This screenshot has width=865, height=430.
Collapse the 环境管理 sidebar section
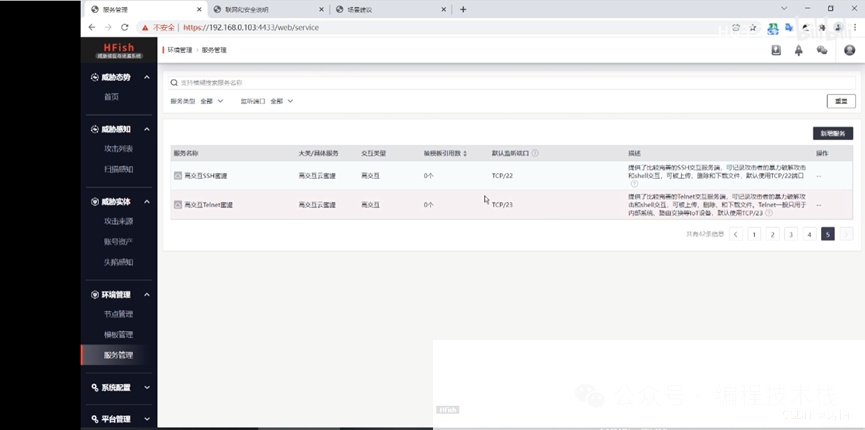click(x=146, y=295)
